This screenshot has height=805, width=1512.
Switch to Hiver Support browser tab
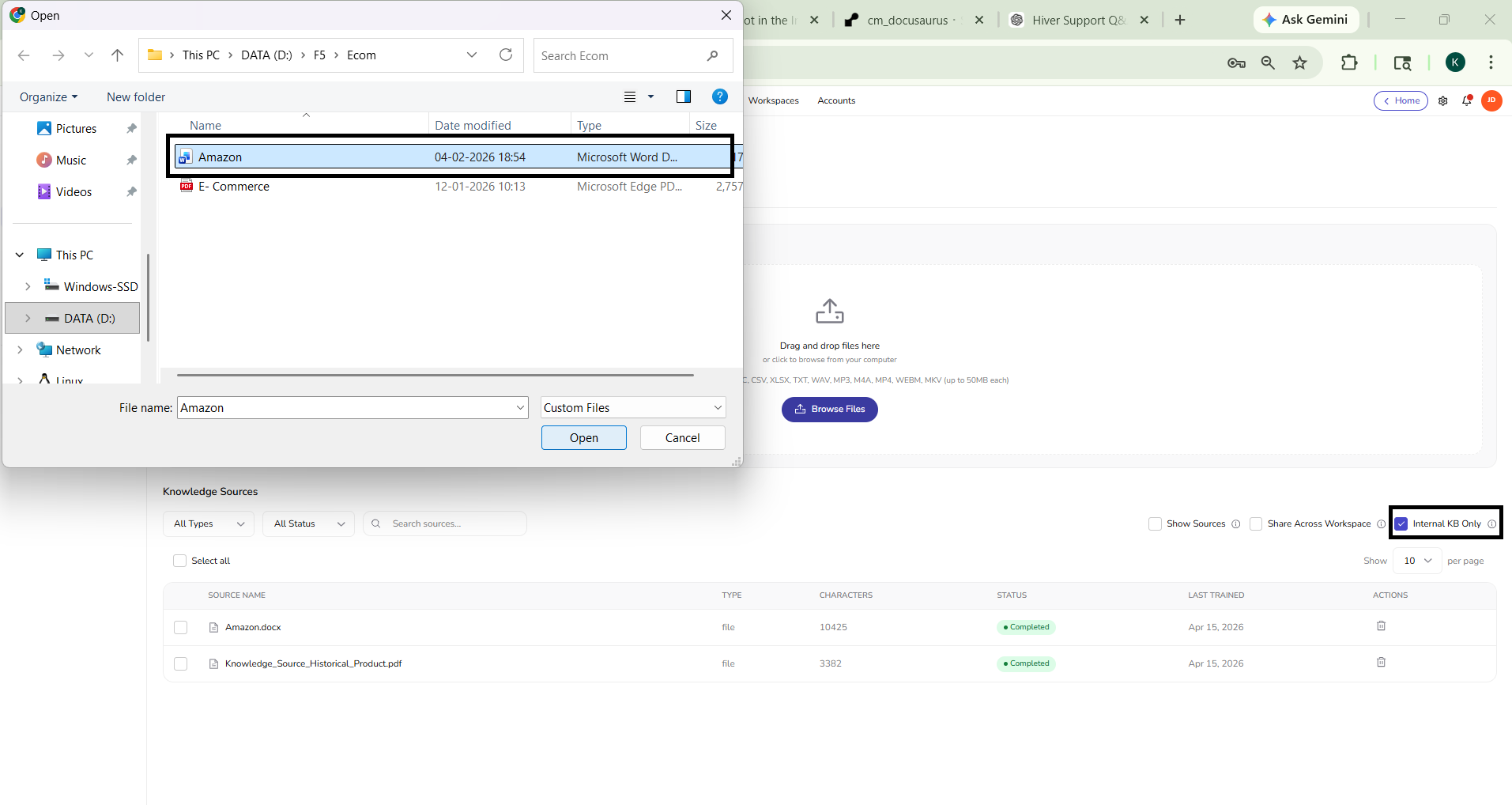pyautogui.click(x=1078, y=21)
